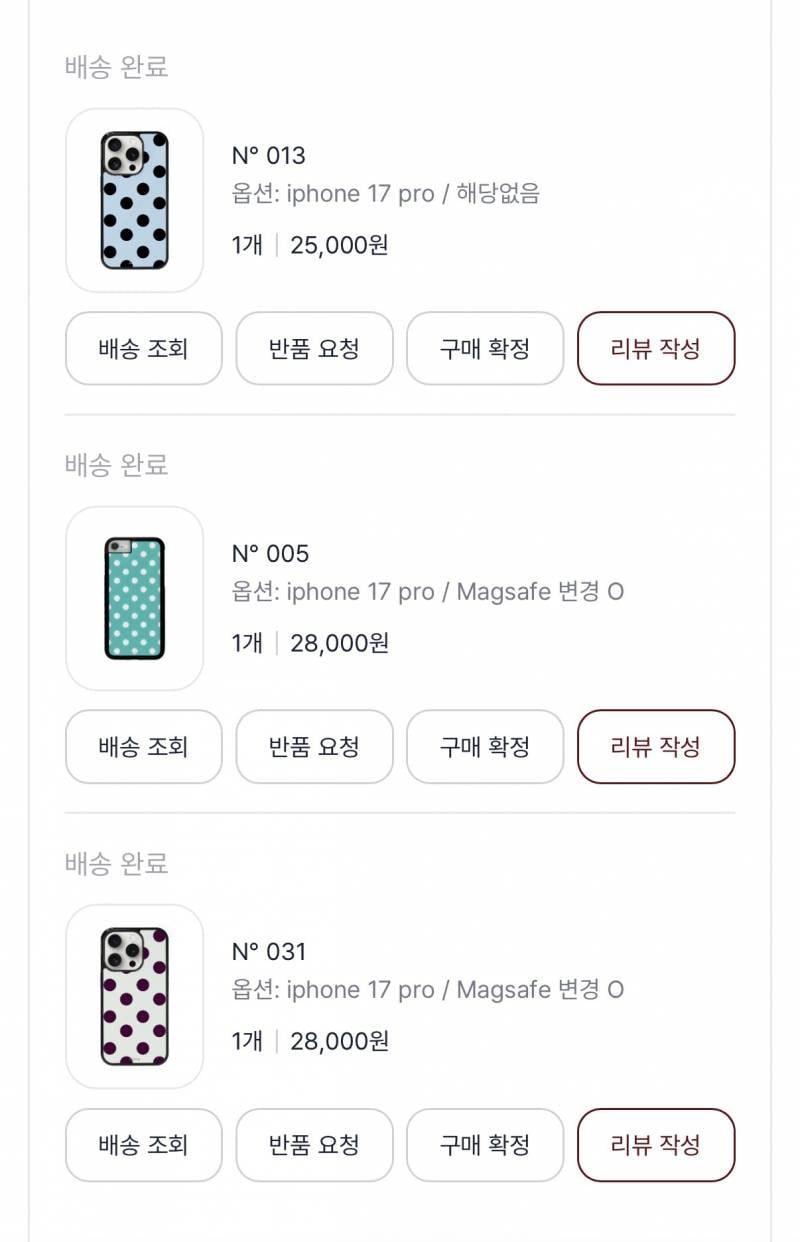Track delivery for N° 031 order
800x1242 pixels.
pos(143,1144)
